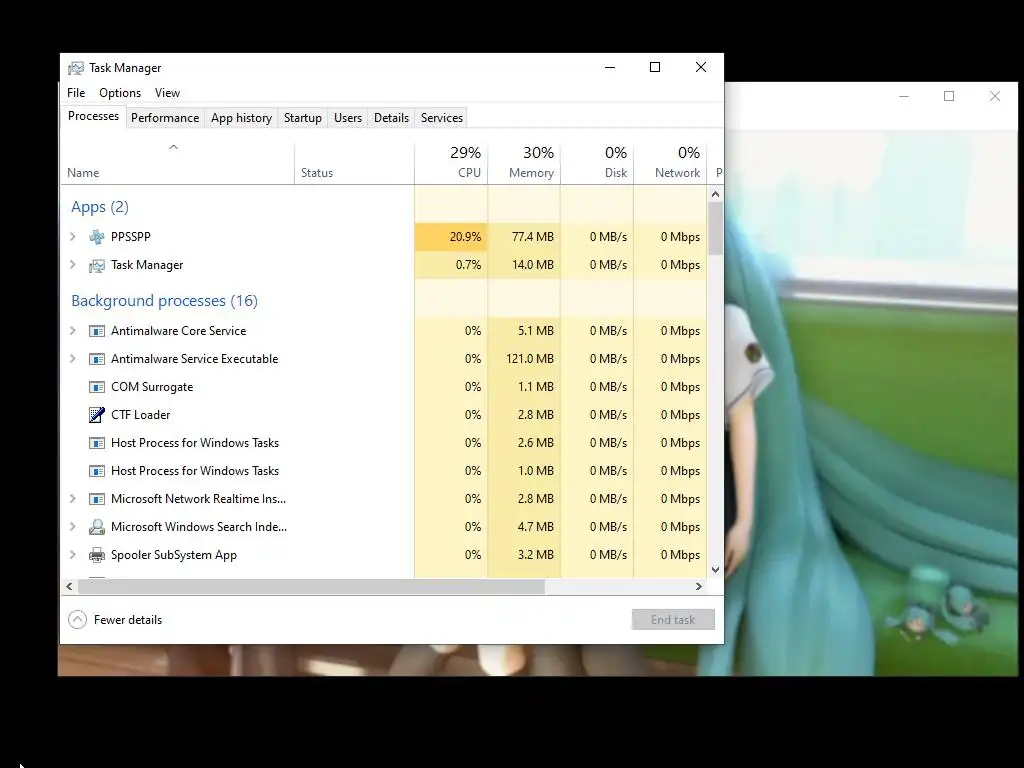Click the COM Surrogate process icon
The width and height of the screenshot is (1024, 768).
click(97, 387)
